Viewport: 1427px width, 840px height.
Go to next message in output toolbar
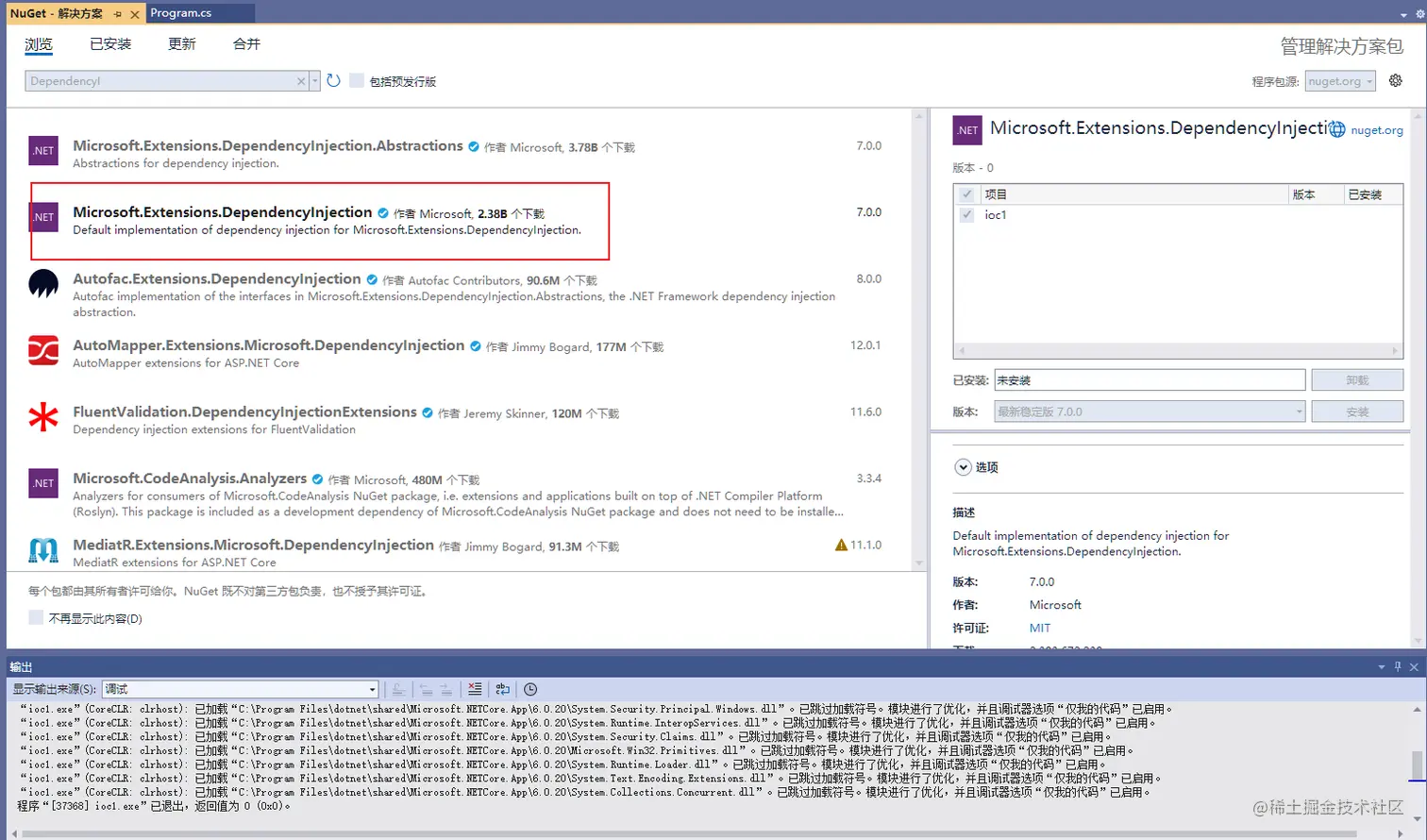point(445,689)
